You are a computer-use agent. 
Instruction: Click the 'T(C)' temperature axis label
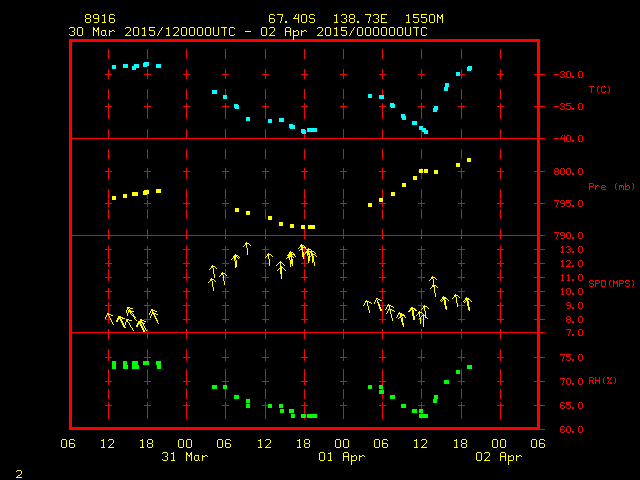point(600,89)
